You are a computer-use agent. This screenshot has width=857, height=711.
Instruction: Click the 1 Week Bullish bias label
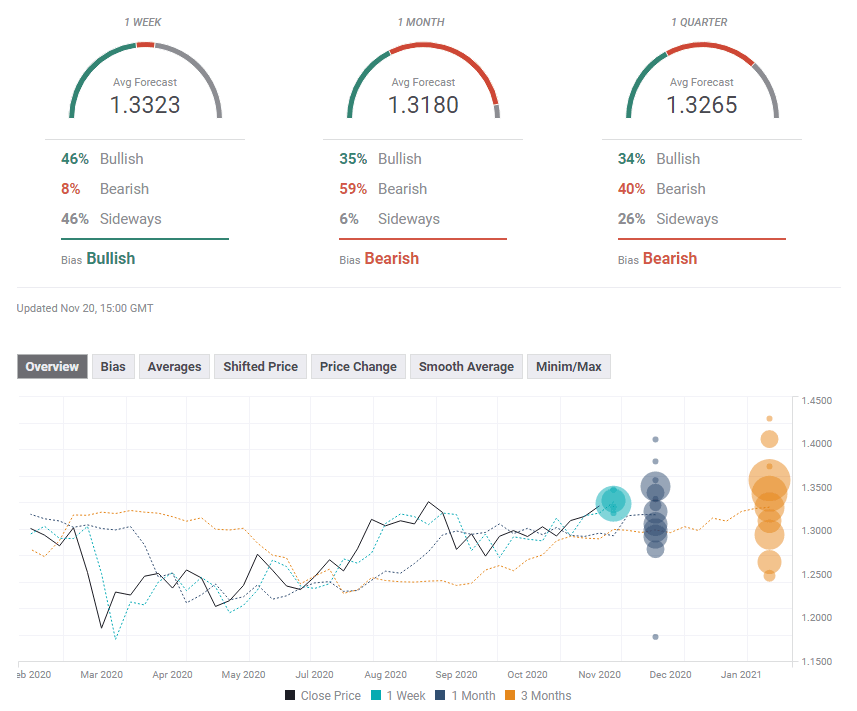110,258
